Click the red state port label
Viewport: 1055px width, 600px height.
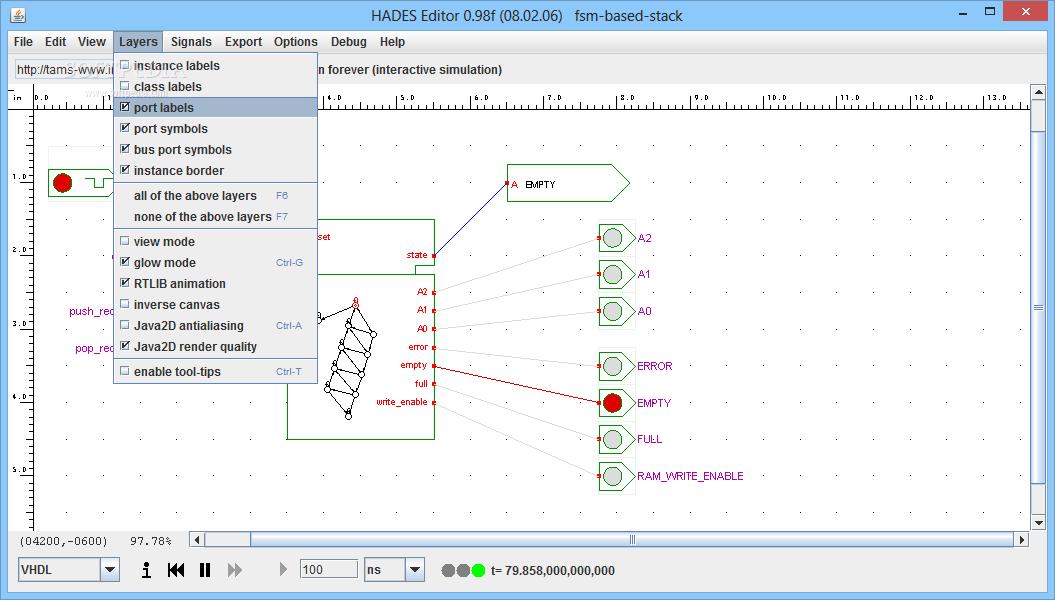pos(416,255)
